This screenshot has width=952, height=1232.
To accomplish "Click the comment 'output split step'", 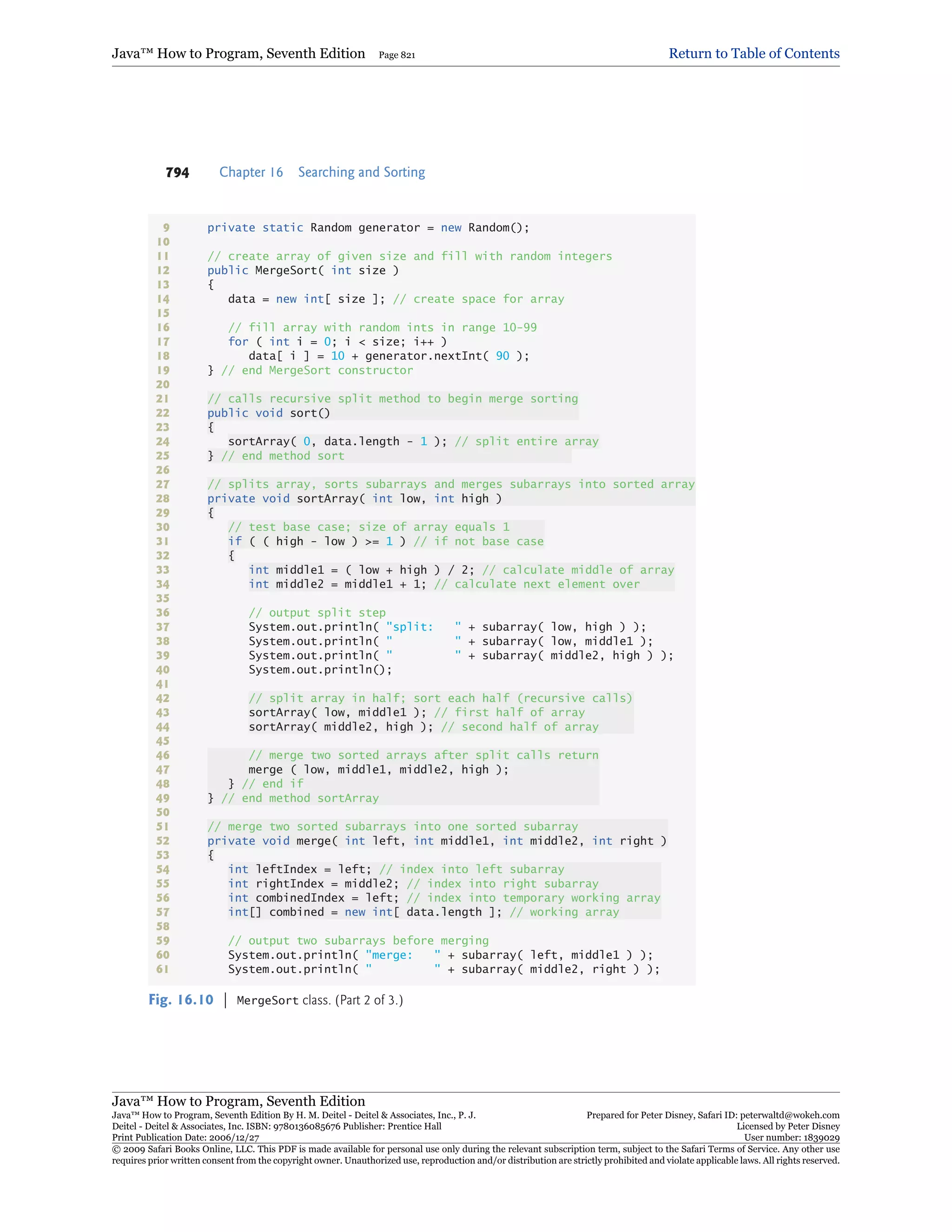I will point(317,613).
